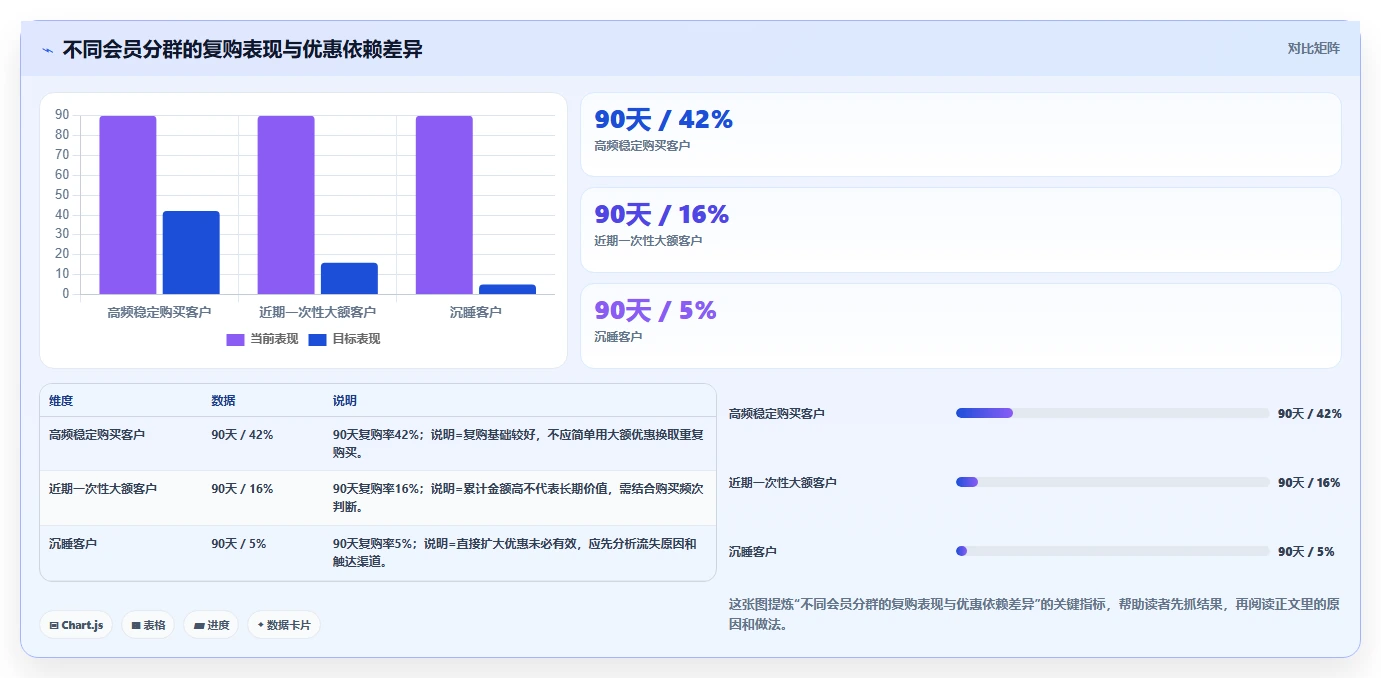Click the blue 目标表现 legend swatch
Viewport: 1381px width, 678px height.
pyautogui.click(x=317, y=339)
